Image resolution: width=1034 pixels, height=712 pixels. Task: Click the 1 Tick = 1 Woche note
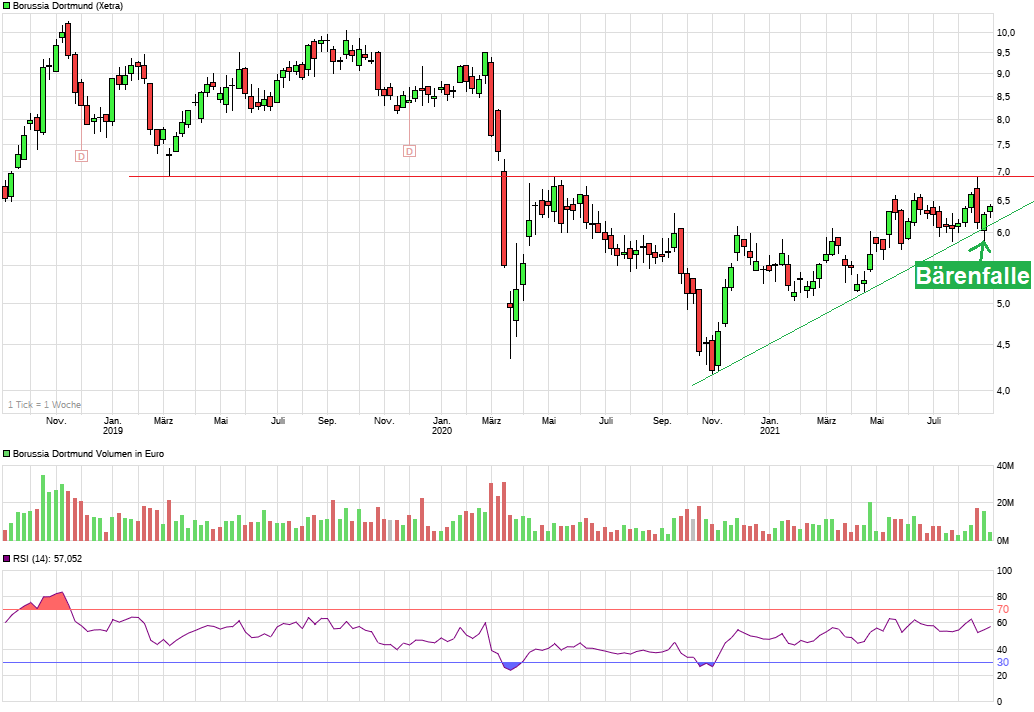44,405
